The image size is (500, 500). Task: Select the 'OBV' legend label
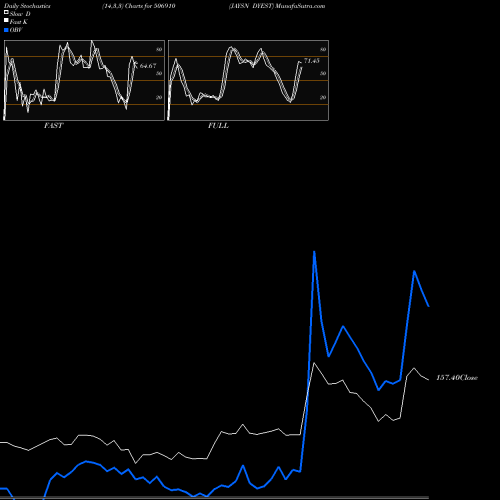16,30
